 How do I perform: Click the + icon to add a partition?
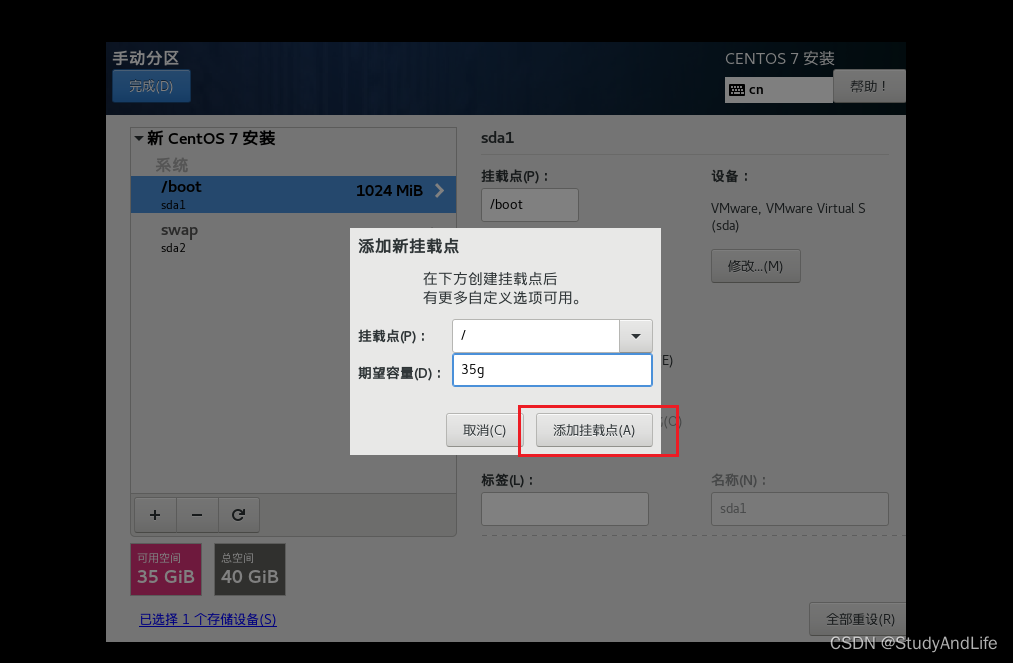point(155,514)
